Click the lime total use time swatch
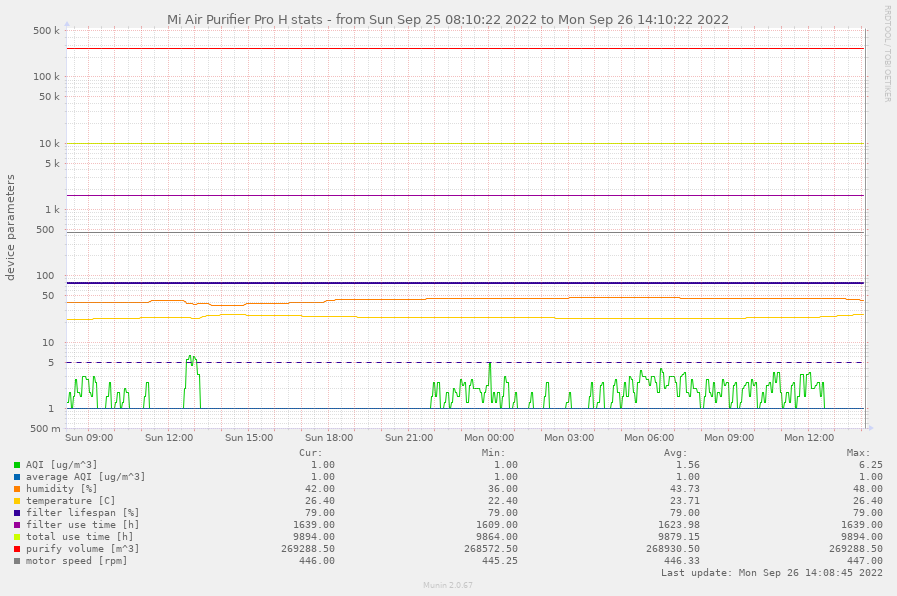The width and height of the screenshot is (897, 596). pyautogui.click(x=17, y=537)
